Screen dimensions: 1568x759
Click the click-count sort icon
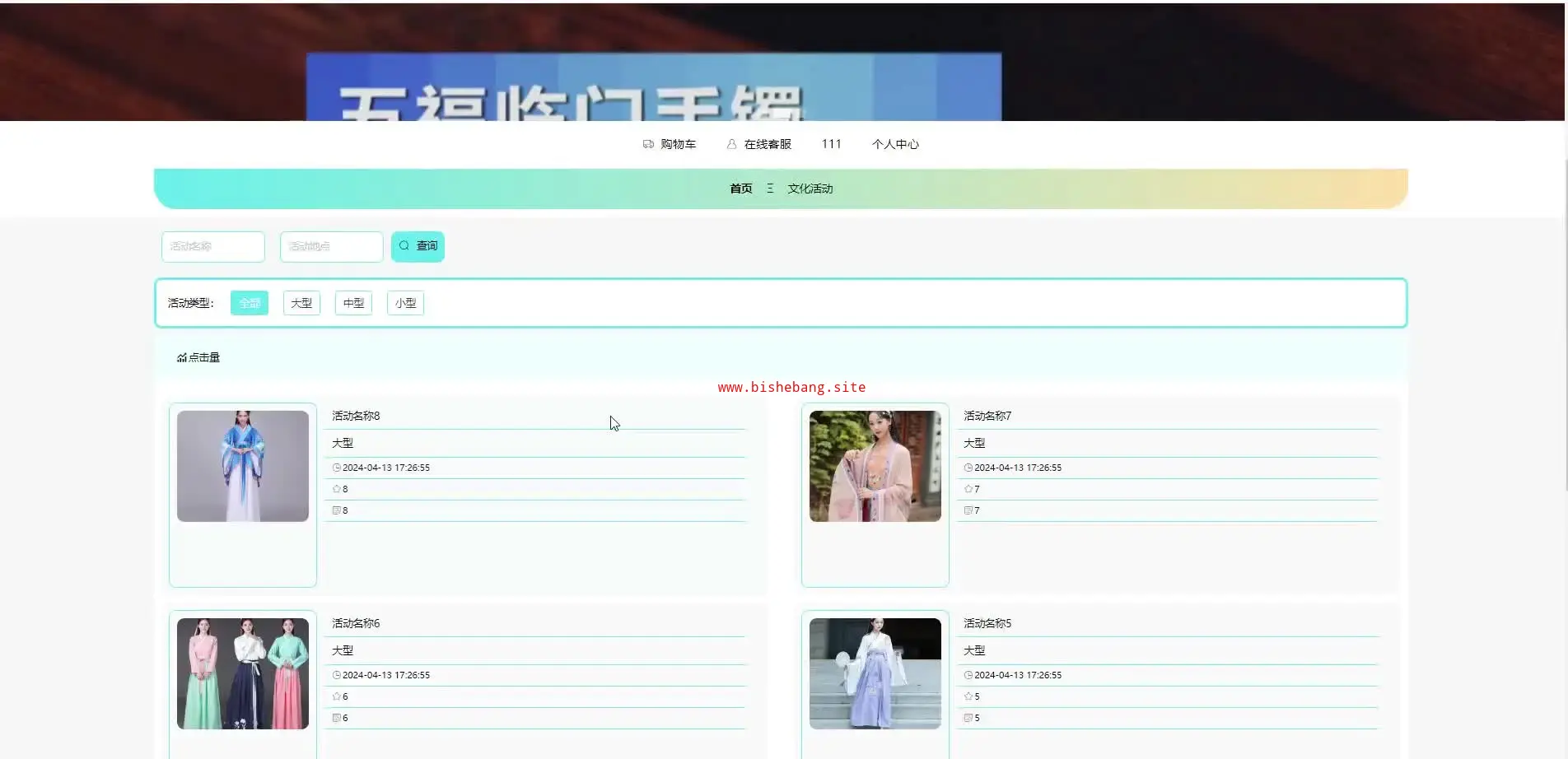[x=181, y=358]
